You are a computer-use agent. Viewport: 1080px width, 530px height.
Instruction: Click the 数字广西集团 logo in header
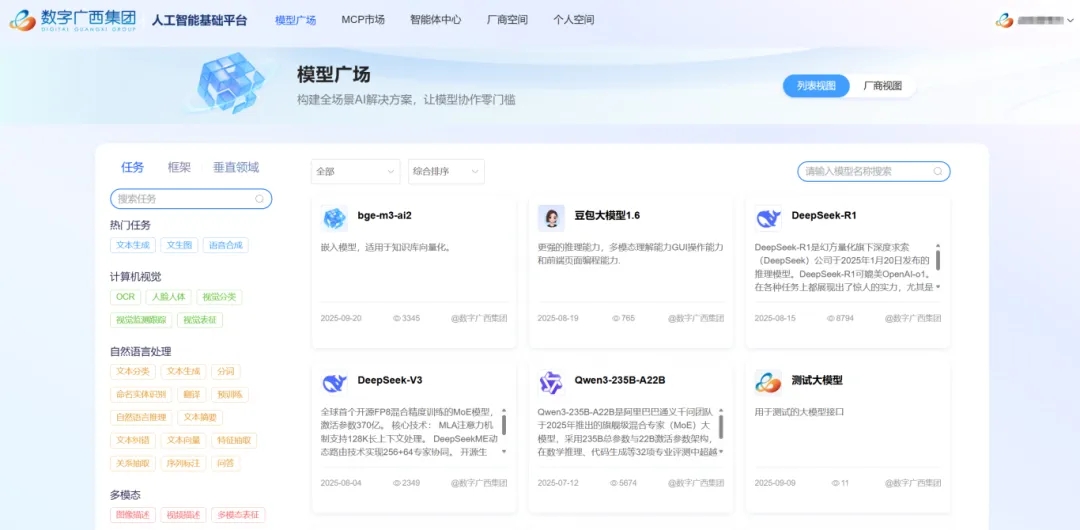click(x=72, y=20)
